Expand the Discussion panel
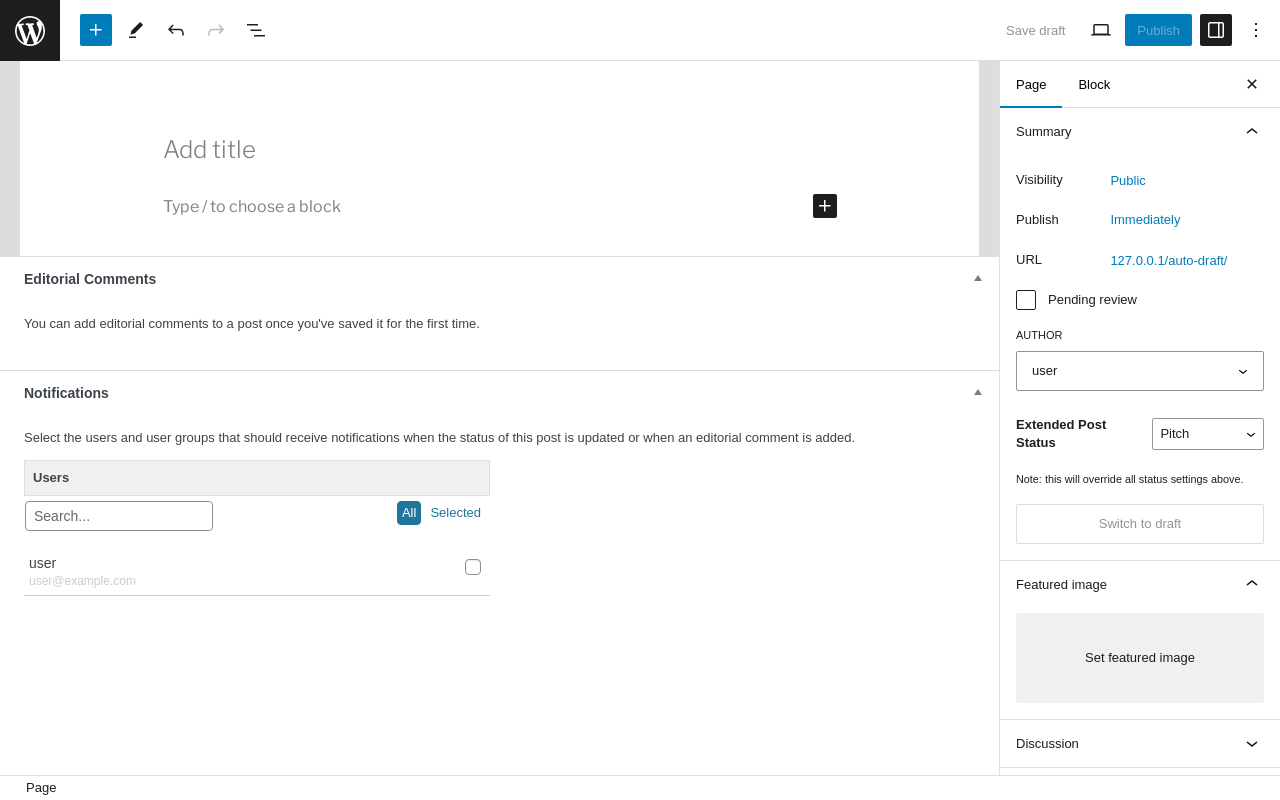This screenshot has width=1280, height=800. 1252,744
